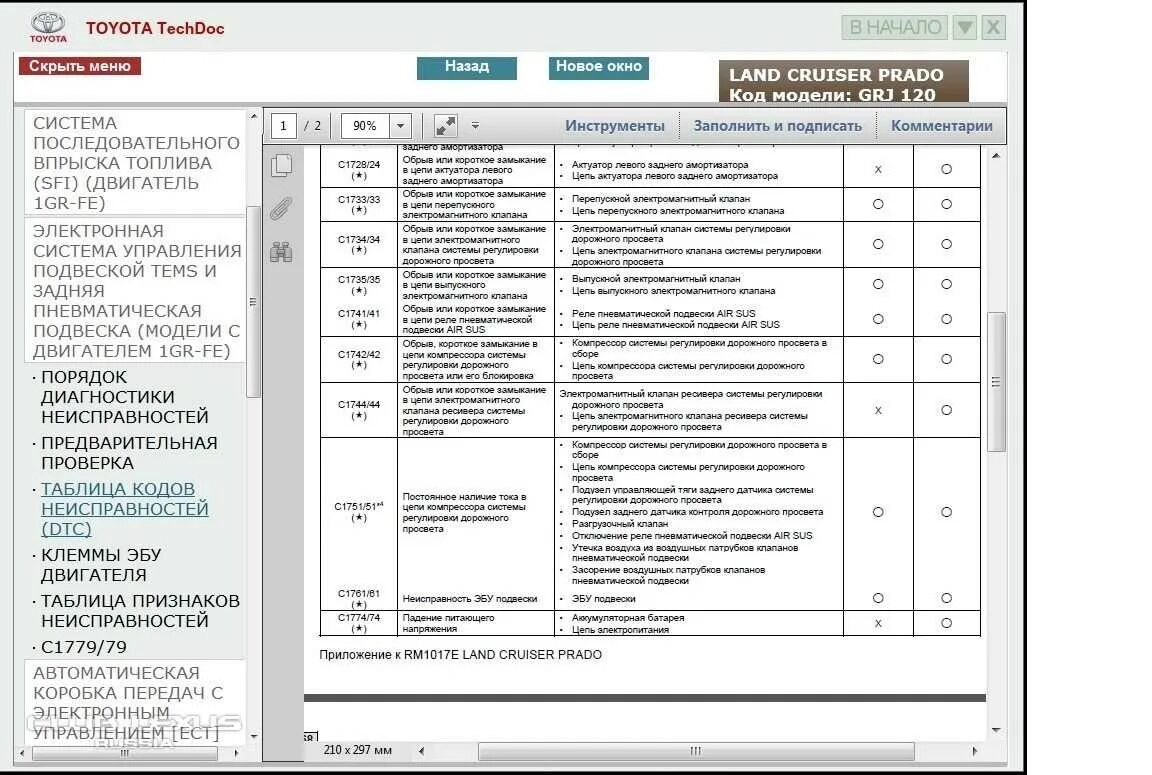Open ПОРЯДОК ДИАГНОСТИКИ НЕИСПРАВНОСТЕЙ item
Image resolution: width=1152 pixels, height=775 pixels.
coord(125,397)
